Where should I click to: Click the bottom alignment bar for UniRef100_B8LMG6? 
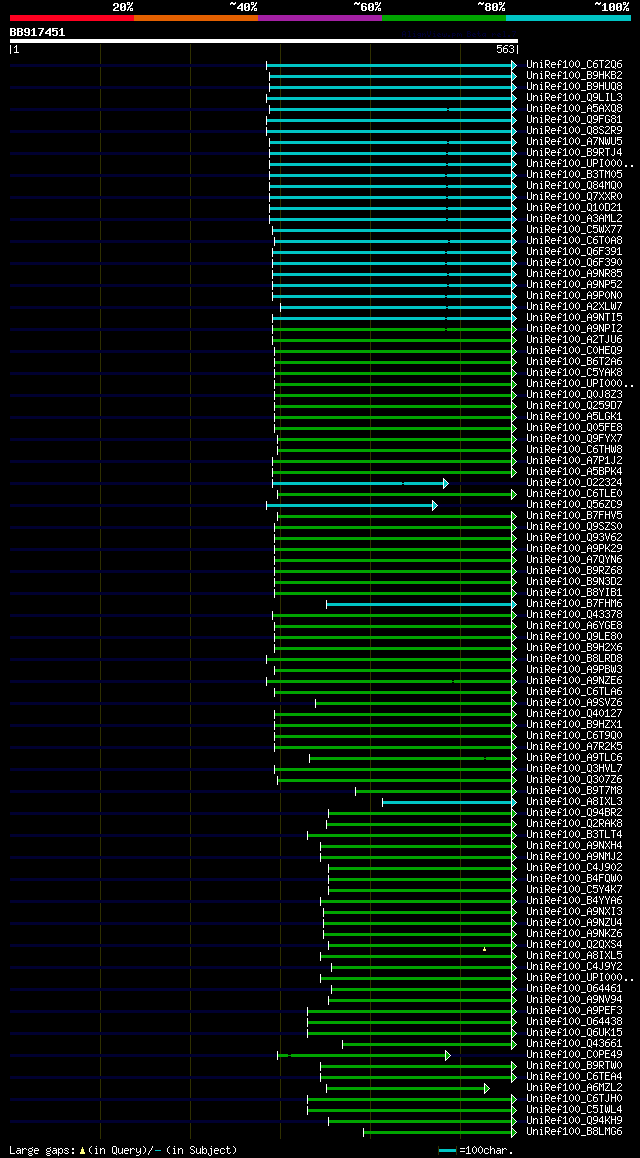pyautogui.click(x=440, y=1133)
